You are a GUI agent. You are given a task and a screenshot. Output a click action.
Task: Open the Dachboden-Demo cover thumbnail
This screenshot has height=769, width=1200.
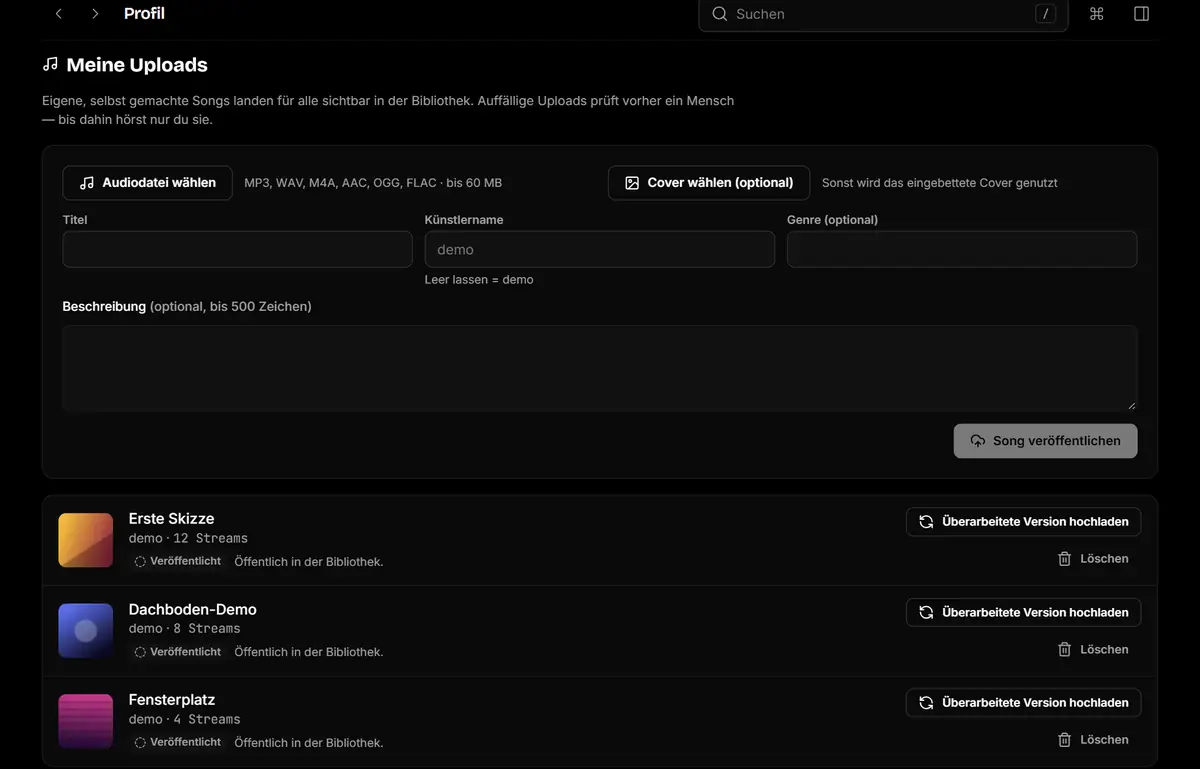[86, 631]
